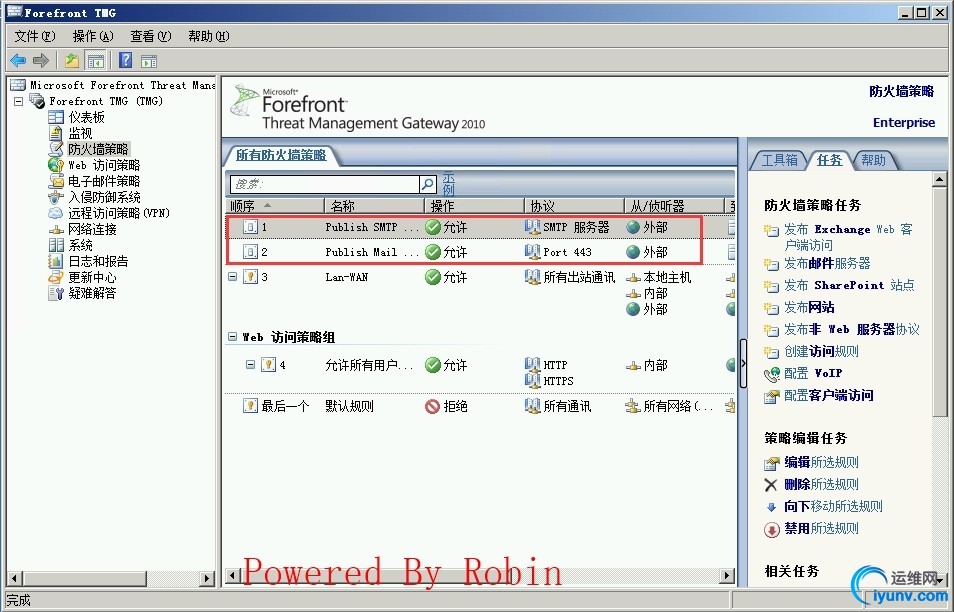Open 入侵防御系统 node in the tree
This screenshot has width=954, height=612.
pyautogui.click(x=104, y=197)
